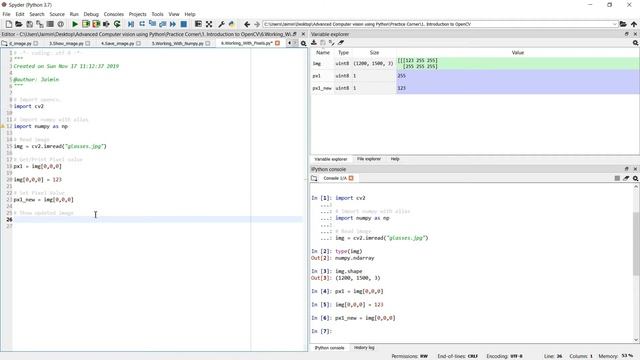Open IPython console options icon
Screen dimensions: 640x360
(636, 178)
